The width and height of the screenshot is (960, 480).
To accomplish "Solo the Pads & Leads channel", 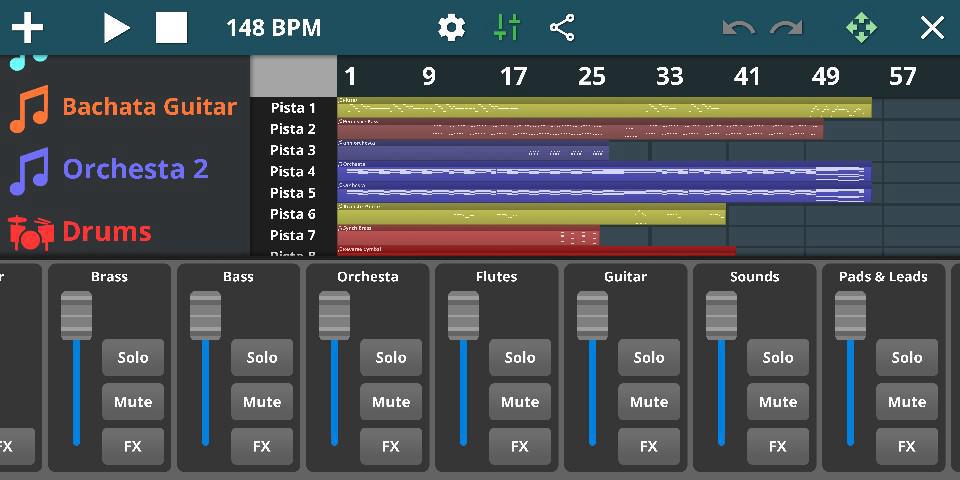I will [907, 358].
